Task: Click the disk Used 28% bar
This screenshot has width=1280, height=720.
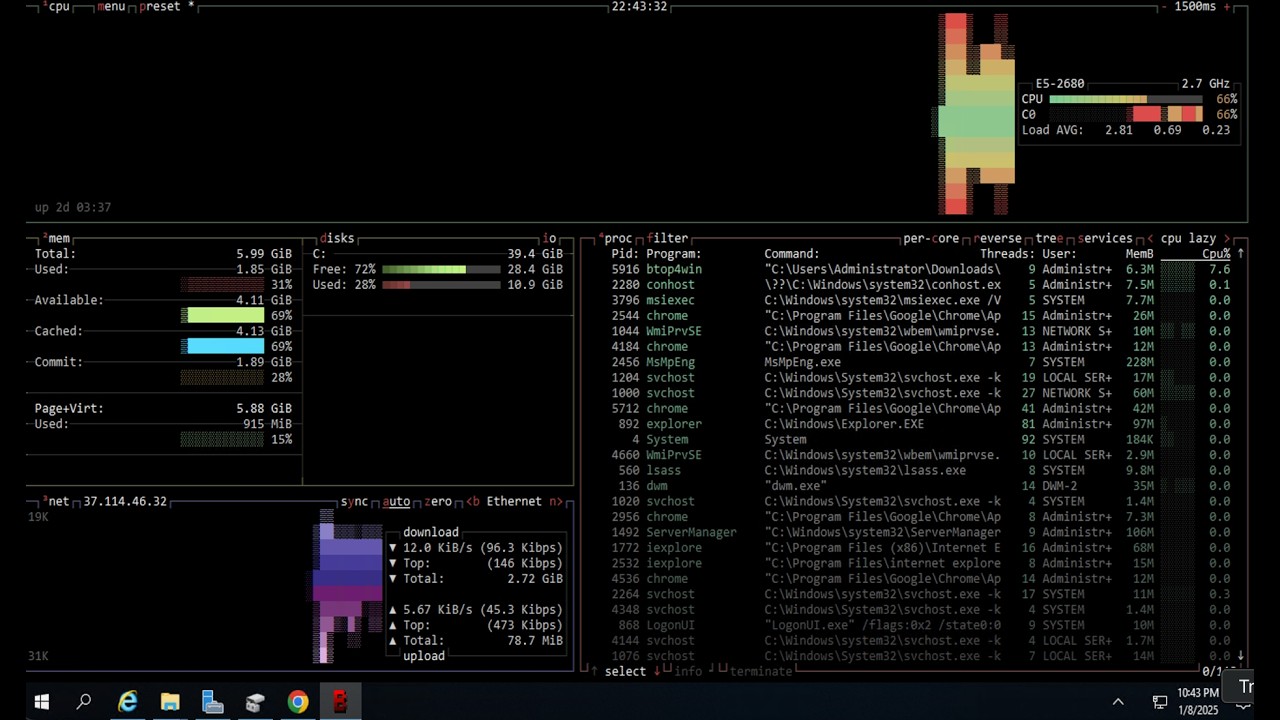Action: (x=441, y=285)
